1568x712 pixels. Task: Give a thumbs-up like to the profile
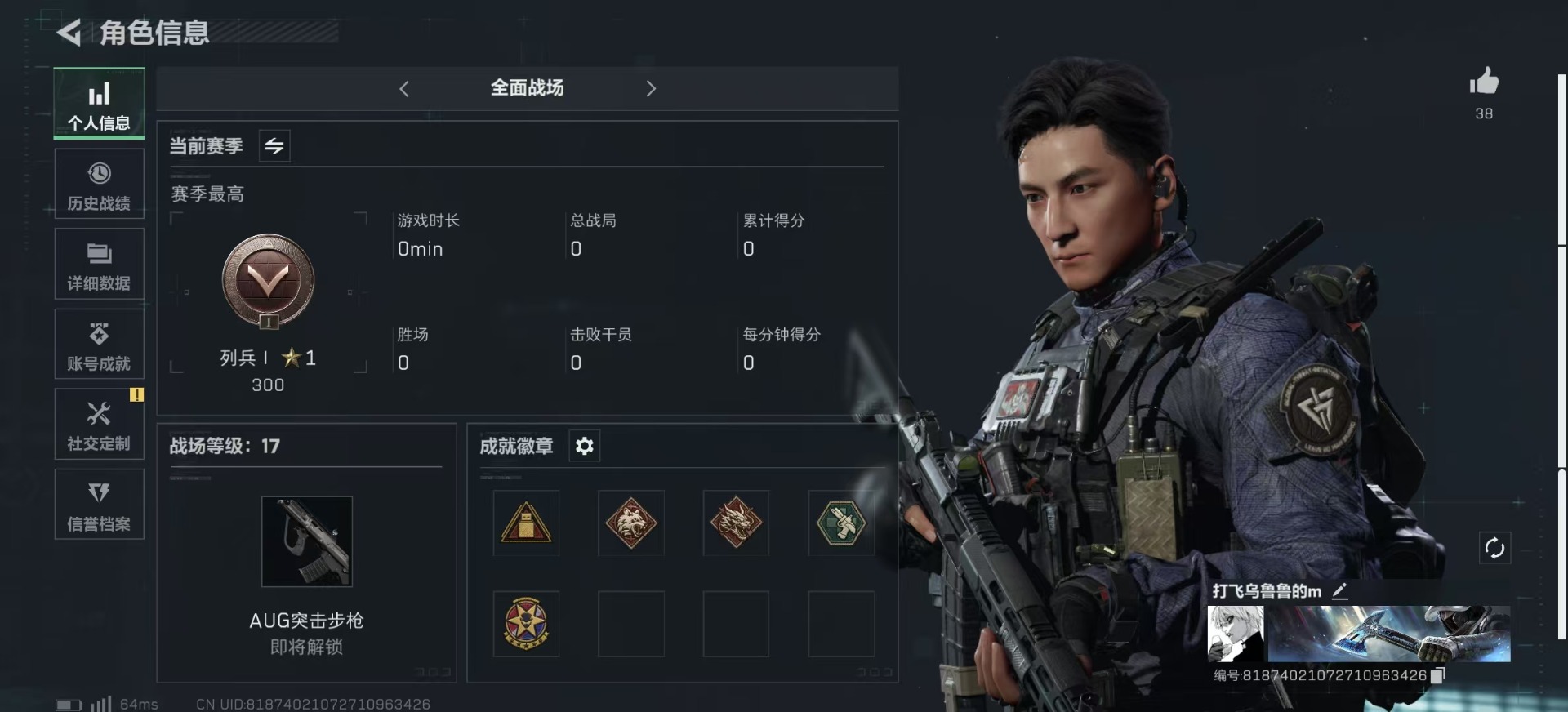pos(1484,82)
